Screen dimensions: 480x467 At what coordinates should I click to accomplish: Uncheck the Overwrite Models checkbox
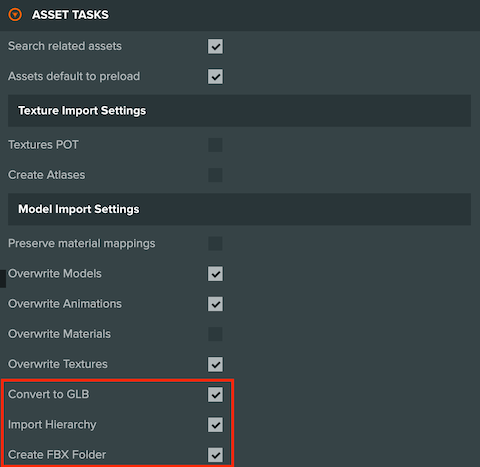pos(215,274)
